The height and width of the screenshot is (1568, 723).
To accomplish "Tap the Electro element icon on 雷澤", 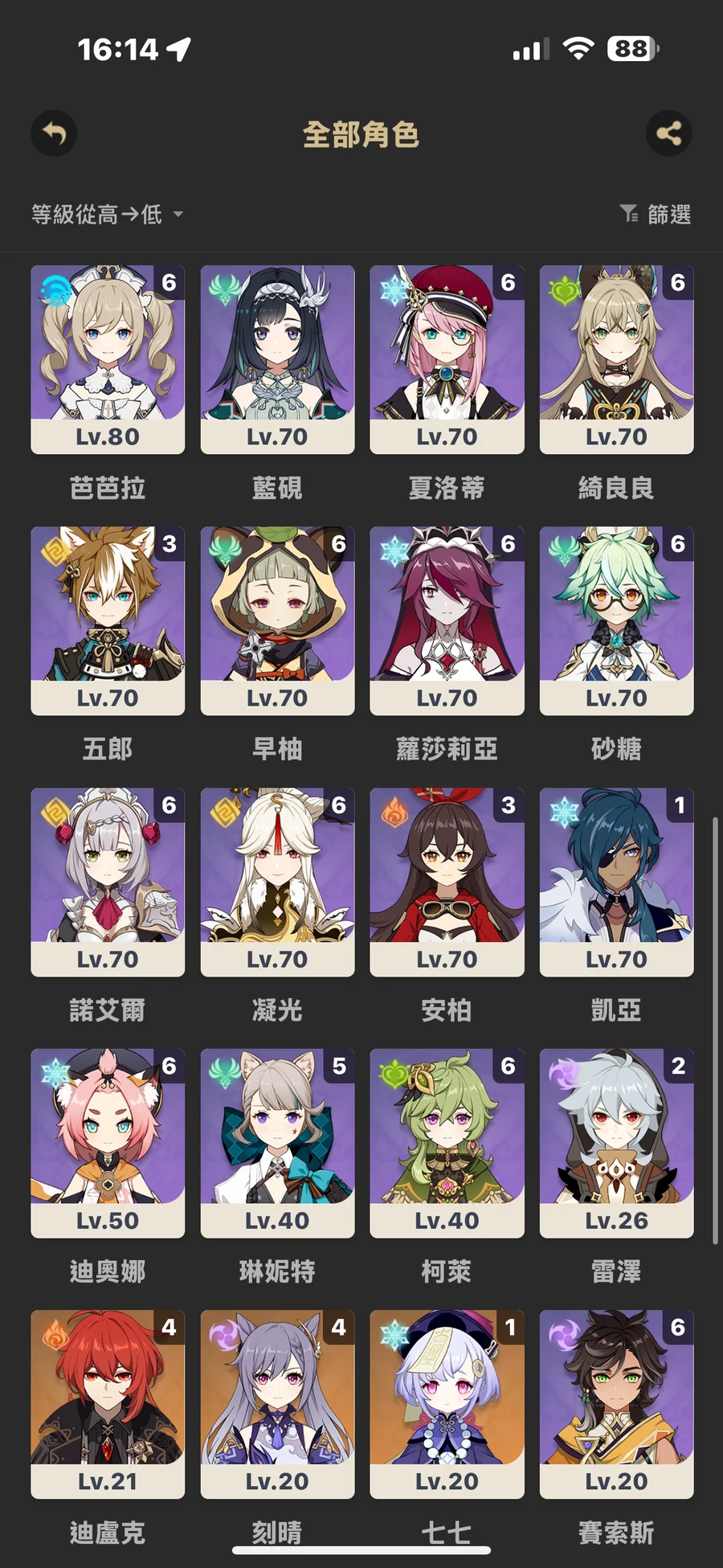I will pyautogui.click(x=564, y=1073).
